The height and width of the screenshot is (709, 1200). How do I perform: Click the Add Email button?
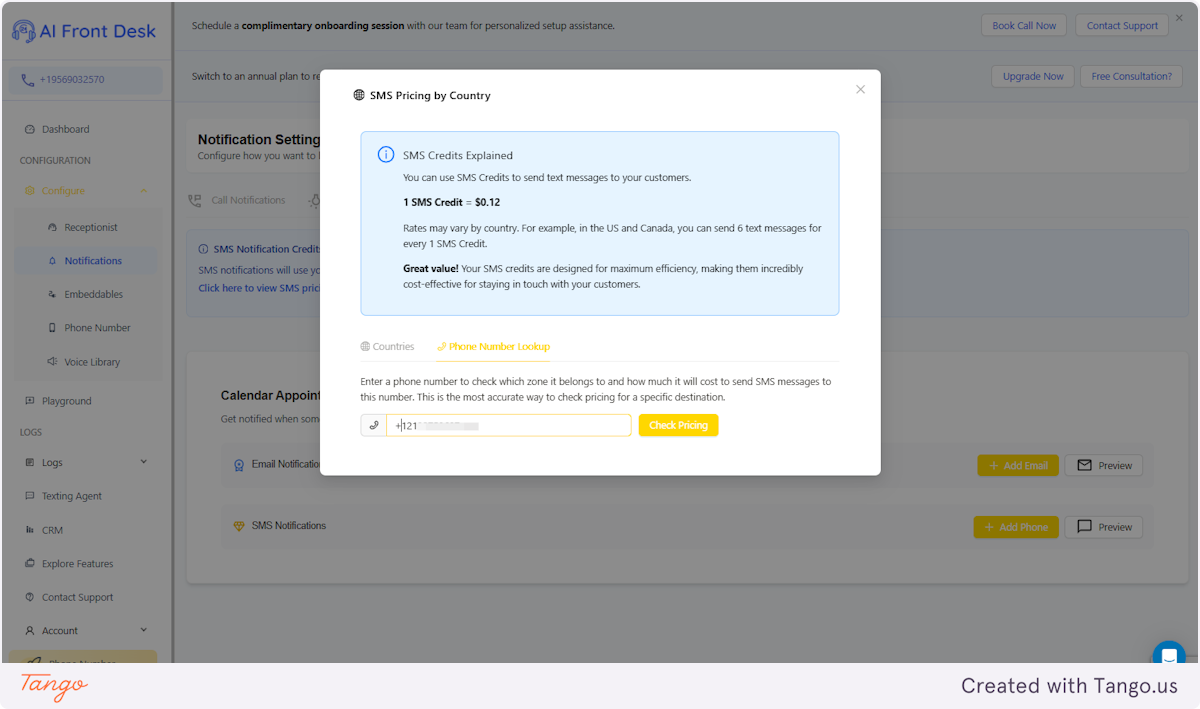[x=1018, y=465]
